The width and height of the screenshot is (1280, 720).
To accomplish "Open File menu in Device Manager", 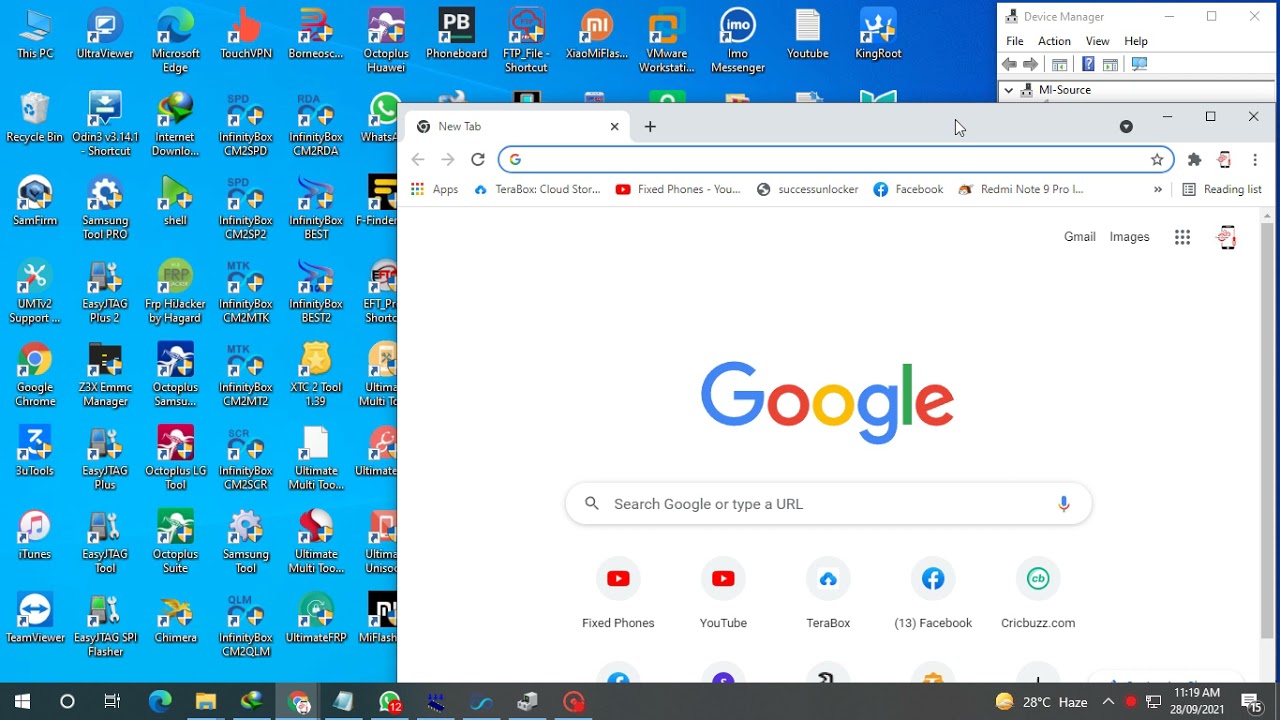I will (1015, 41).
